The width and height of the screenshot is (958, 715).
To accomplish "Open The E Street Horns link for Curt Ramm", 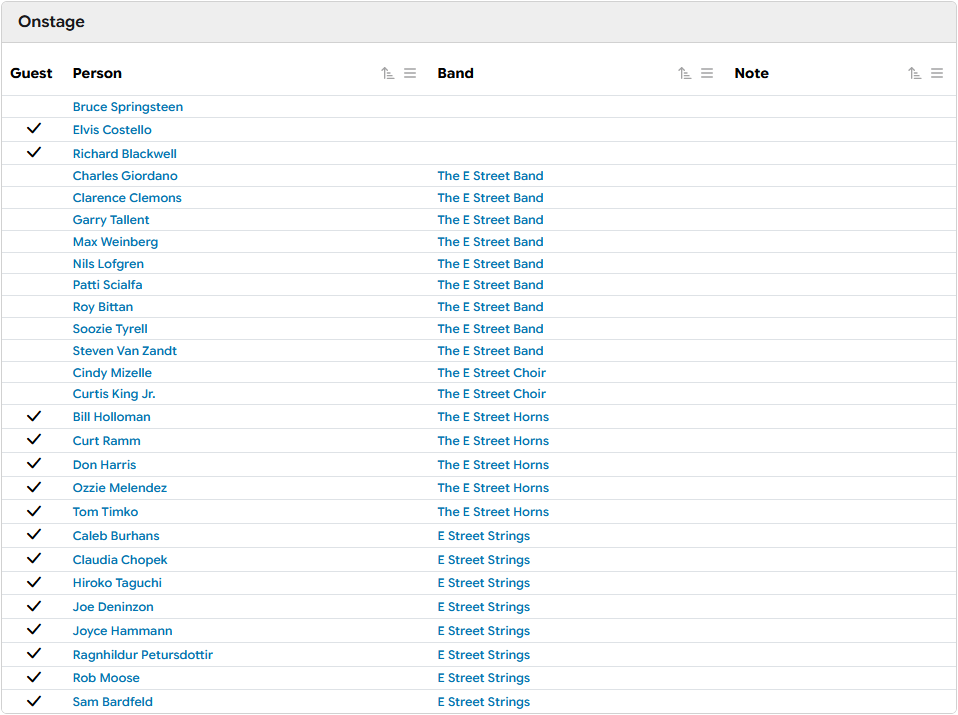I will coord(493,441).
